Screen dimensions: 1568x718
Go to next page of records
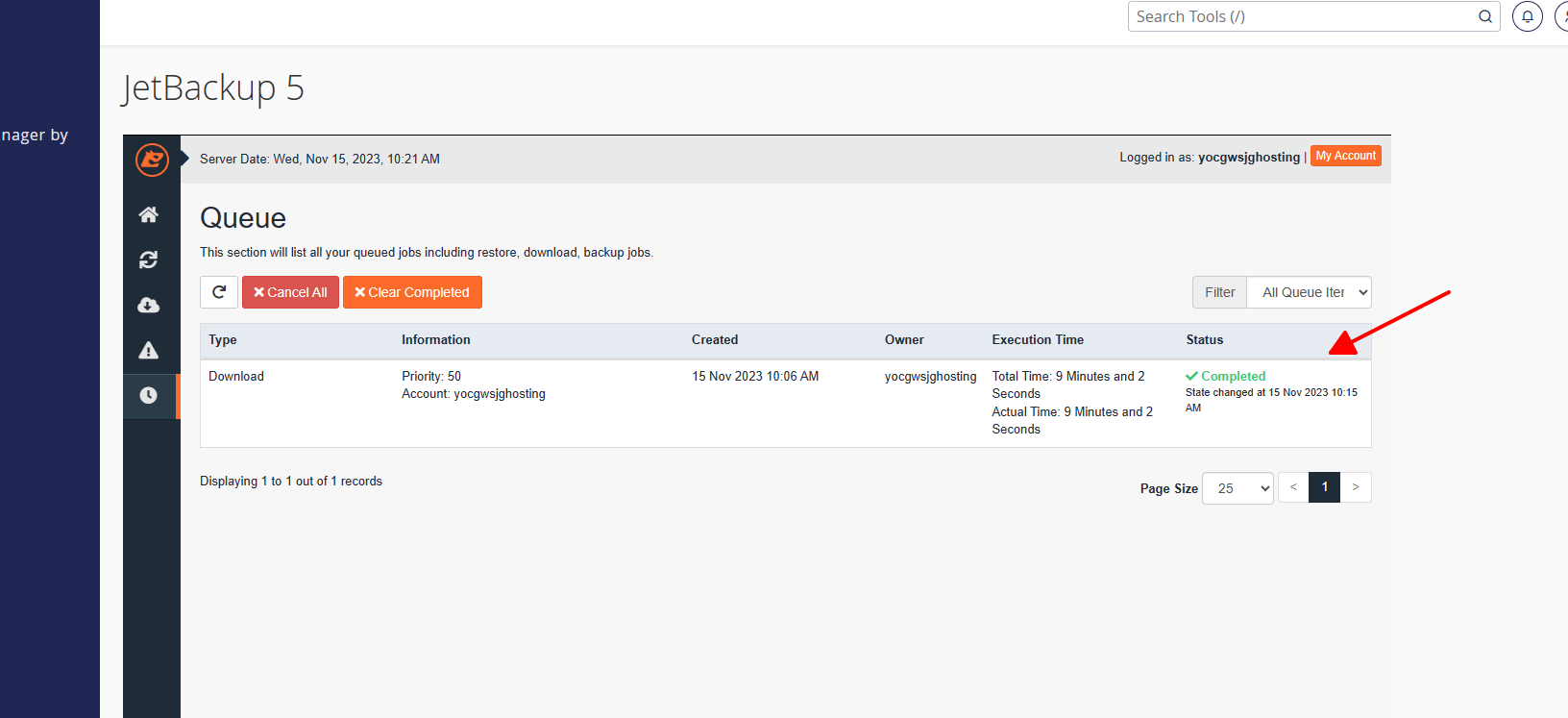tap(1356, 487)
